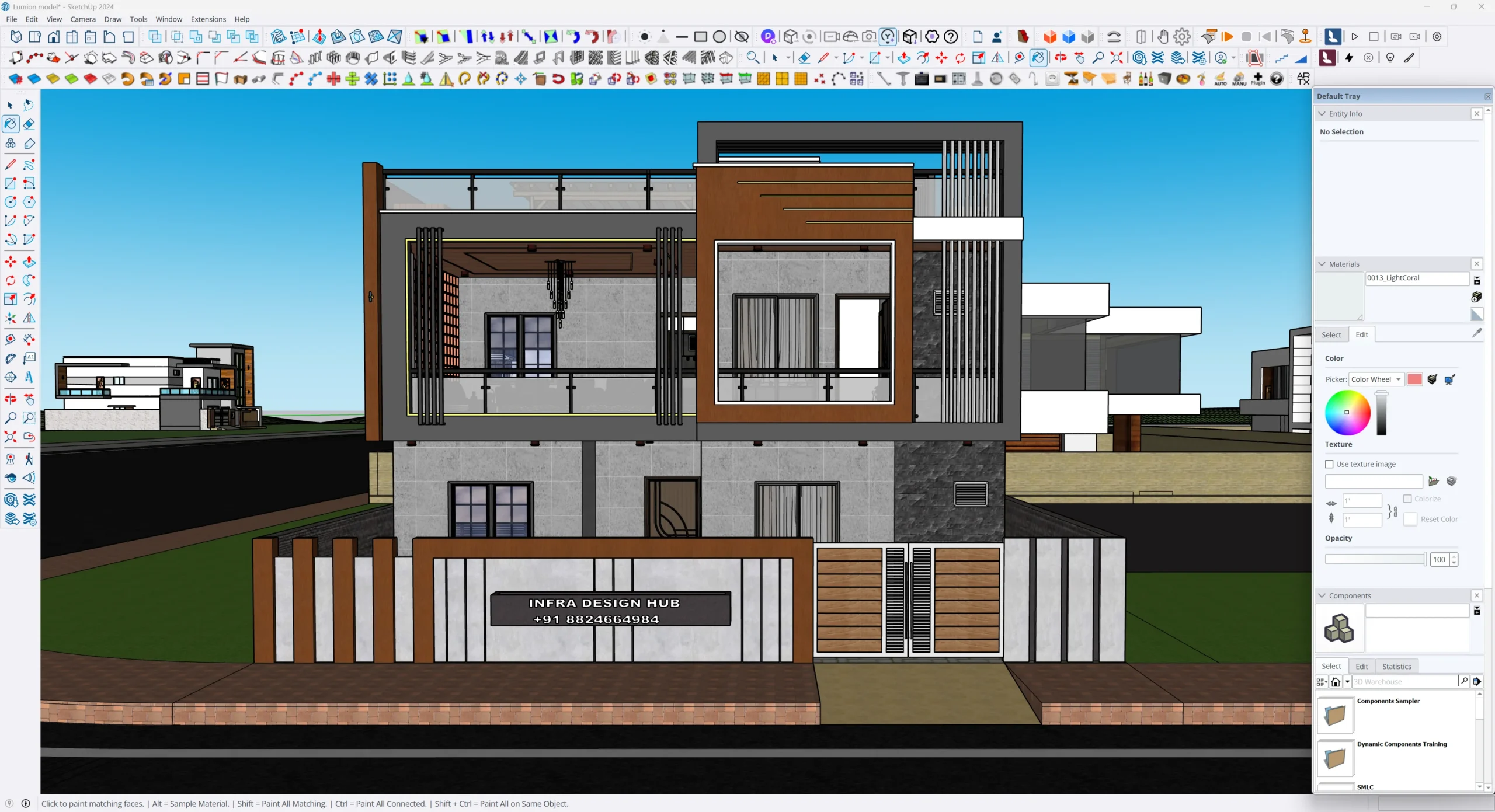The width and height of the screenshot is (1495, 812).
Task: Click the color wheel picker
Action: 1347,412
